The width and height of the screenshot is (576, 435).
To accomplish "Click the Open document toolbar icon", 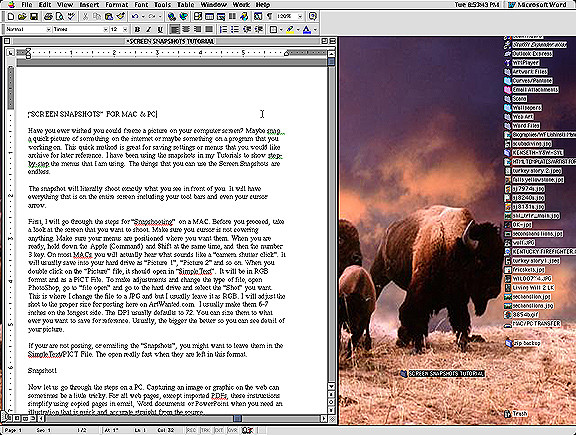I will pos(22,17).
